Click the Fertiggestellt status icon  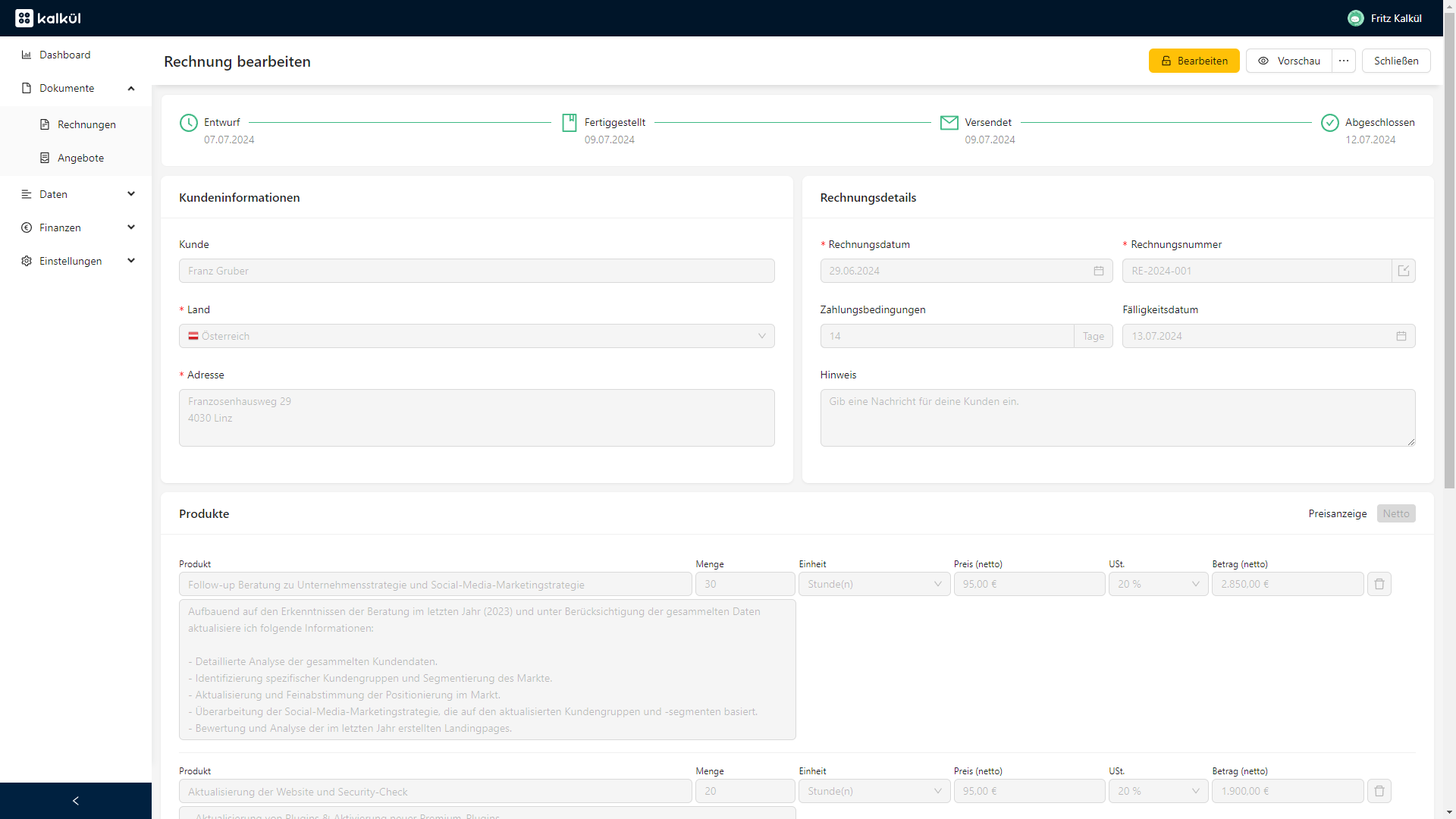pyautogui.click(x=568, y=122)
